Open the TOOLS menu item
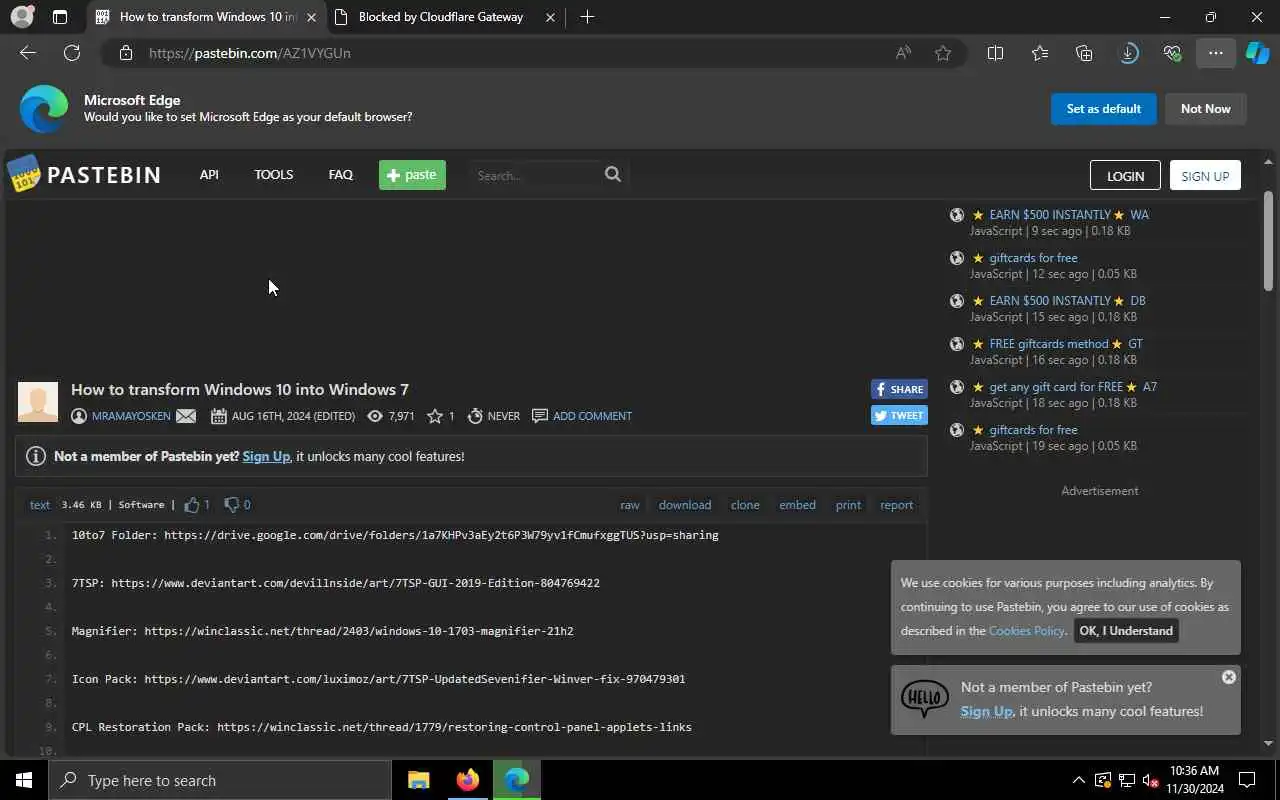The width and height of the screenshot is (1280, 800). coord(273,174)
